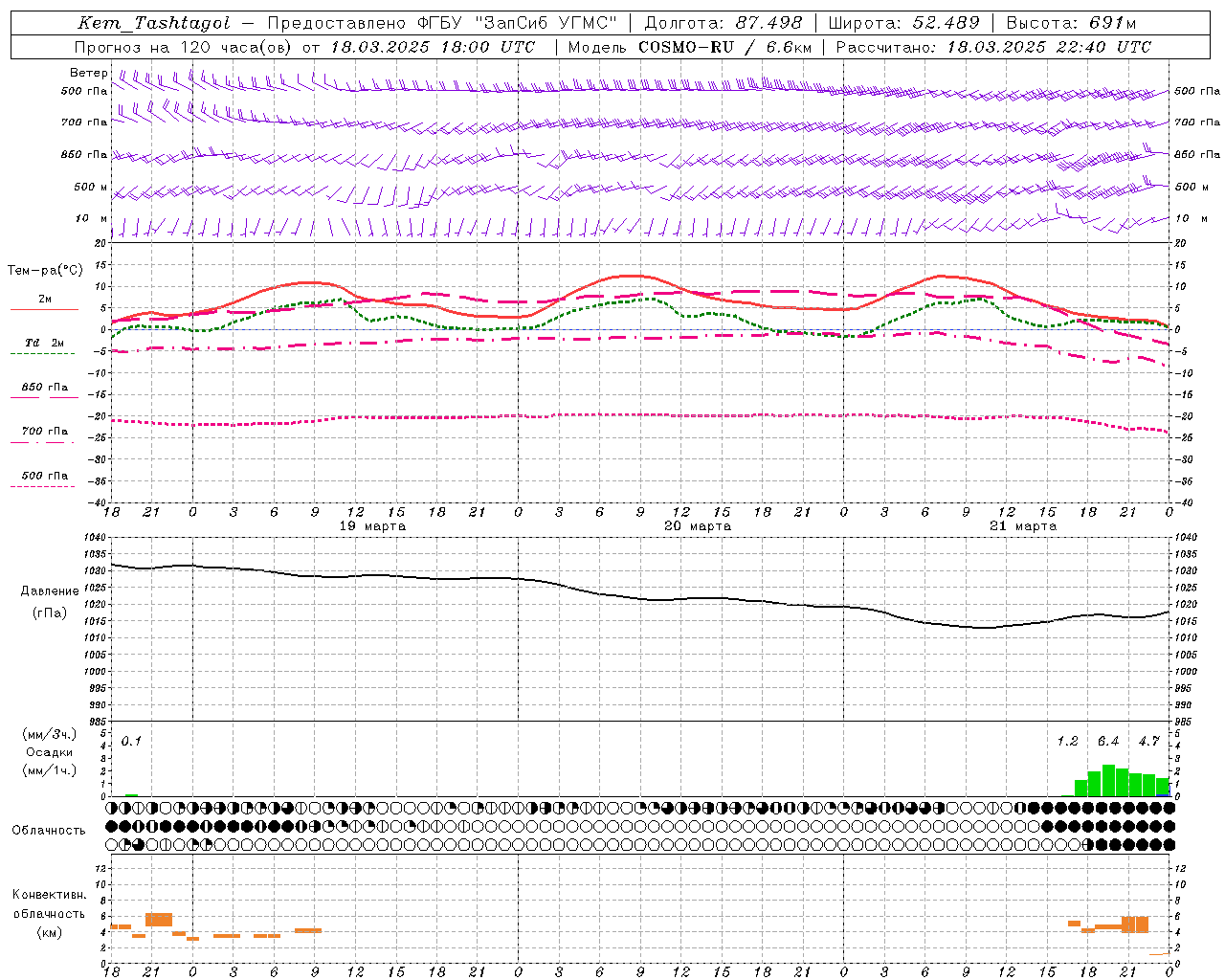Viewport: 1225px width, 980px height.
Task: Click the Долгота: 87.498 value
Action: (x=724, y=23)
